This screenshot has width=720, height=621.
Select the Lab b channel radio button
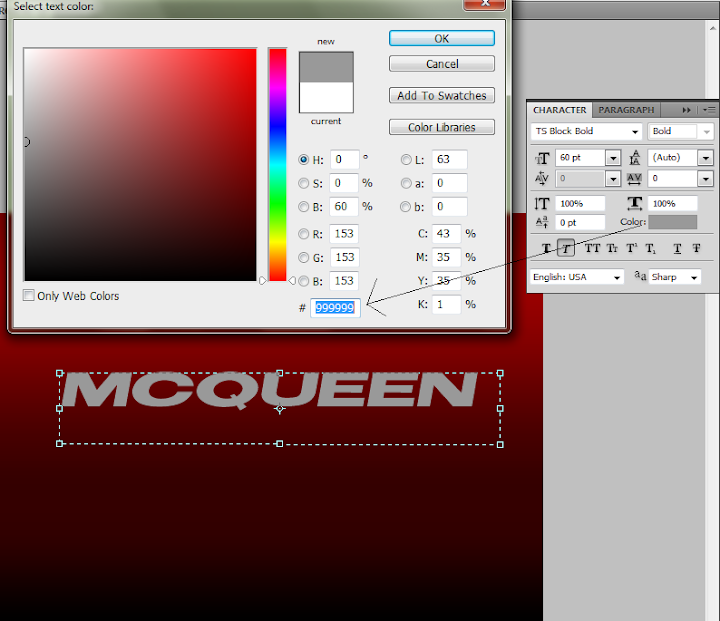(x=405, y=207)
